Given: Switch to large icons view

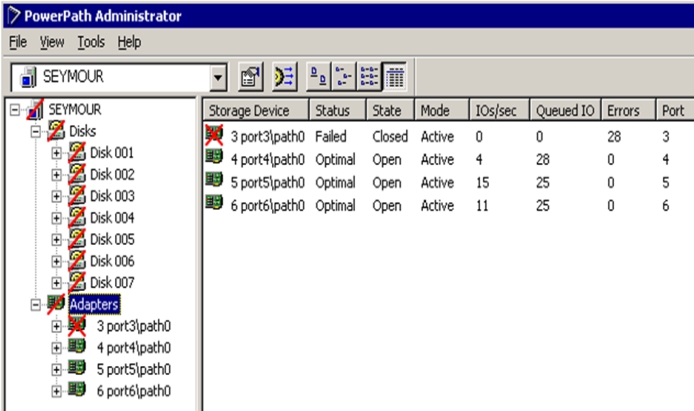Looking at the screenshot, I should click(x=318, y=77).
